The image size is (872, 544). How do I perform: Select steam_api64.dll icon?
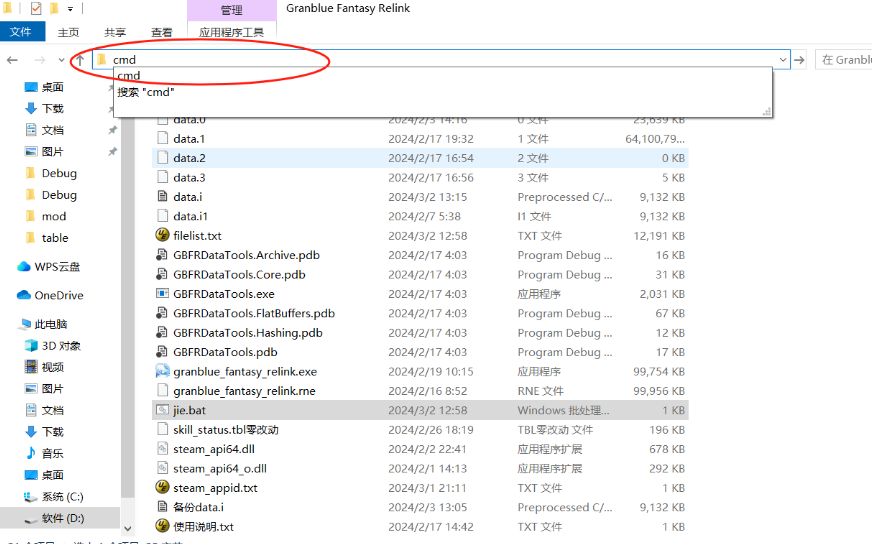click(x=162, y=449)
